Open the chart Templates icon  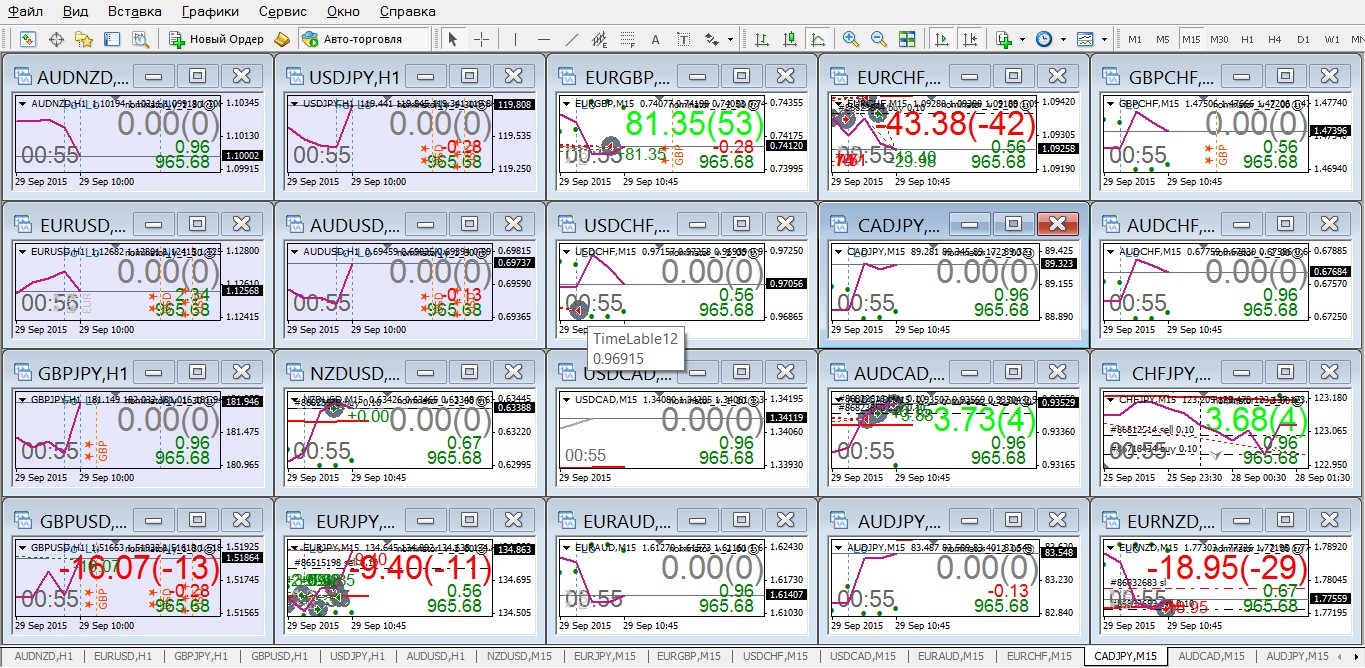coord(1086,39)
